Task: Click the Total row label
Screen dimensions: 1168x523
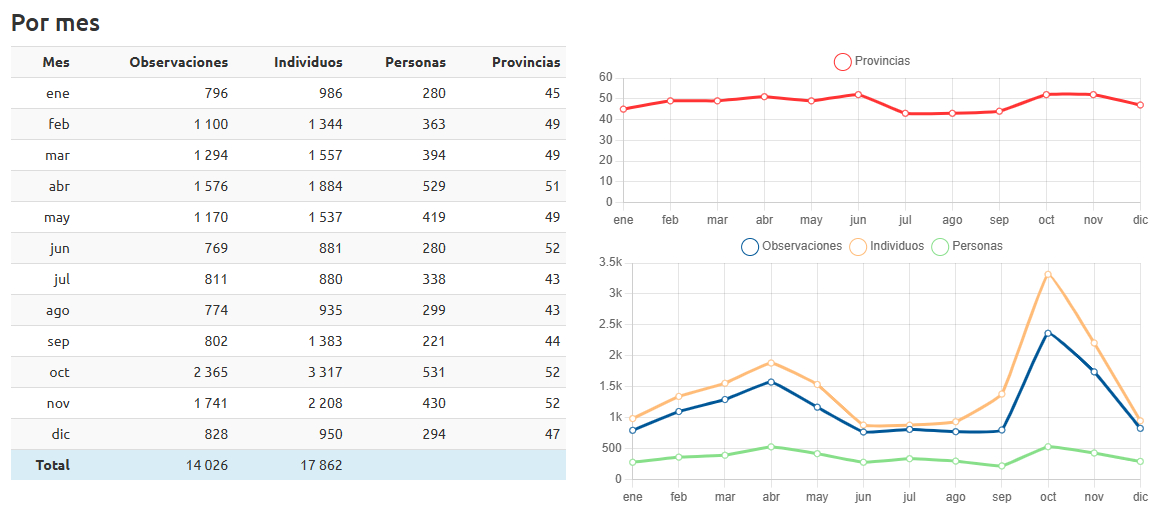Action: [x=52, y=465]
